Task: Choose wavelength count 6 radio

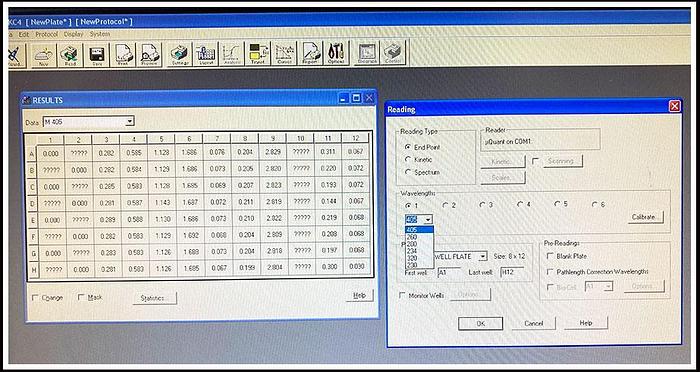Action: point(595,205)
